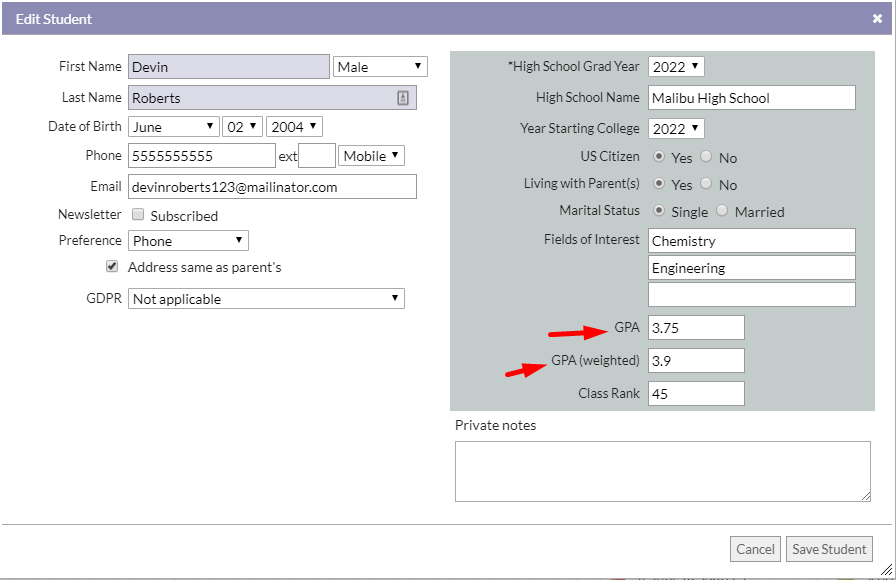Click into the GPA field showing 3.75
This screenshot has width=896, height=580.
tap(696, 327)
